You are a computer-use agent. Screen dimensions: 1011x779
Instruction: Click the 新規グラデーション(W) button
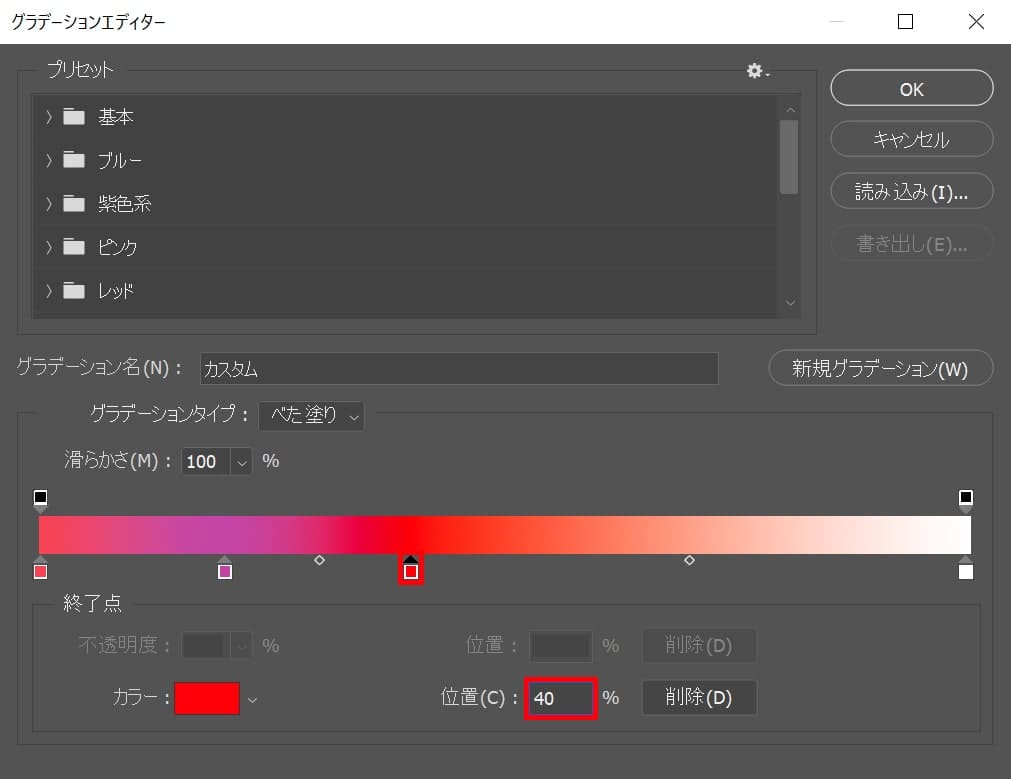pos(881,368)
